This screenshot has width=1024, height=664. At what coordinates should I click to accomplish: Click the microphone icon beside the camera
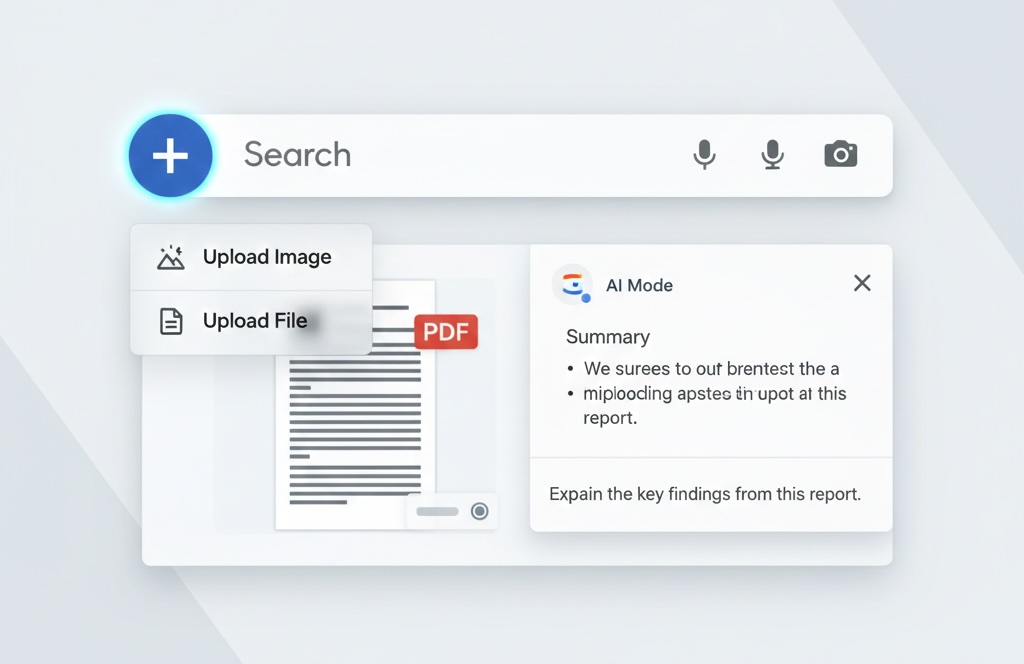771,154
